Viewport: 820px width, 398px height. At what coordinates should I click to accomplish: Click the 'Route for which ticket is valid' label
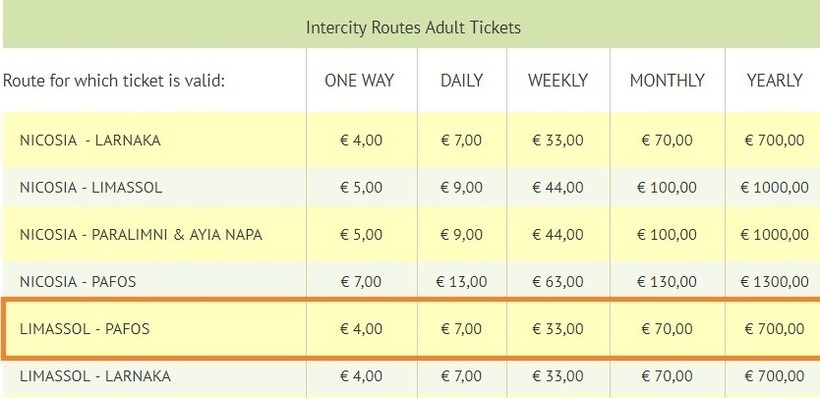tap(113, 81)
